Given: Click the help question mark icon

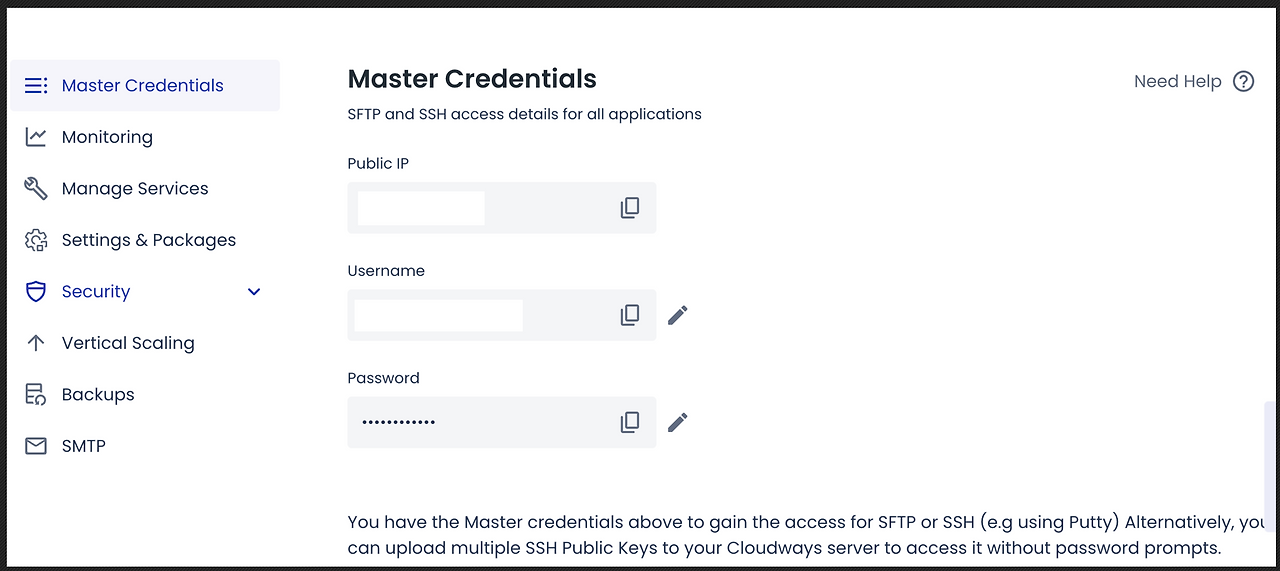Looking at the screenshot, I should pos(1243,82).
